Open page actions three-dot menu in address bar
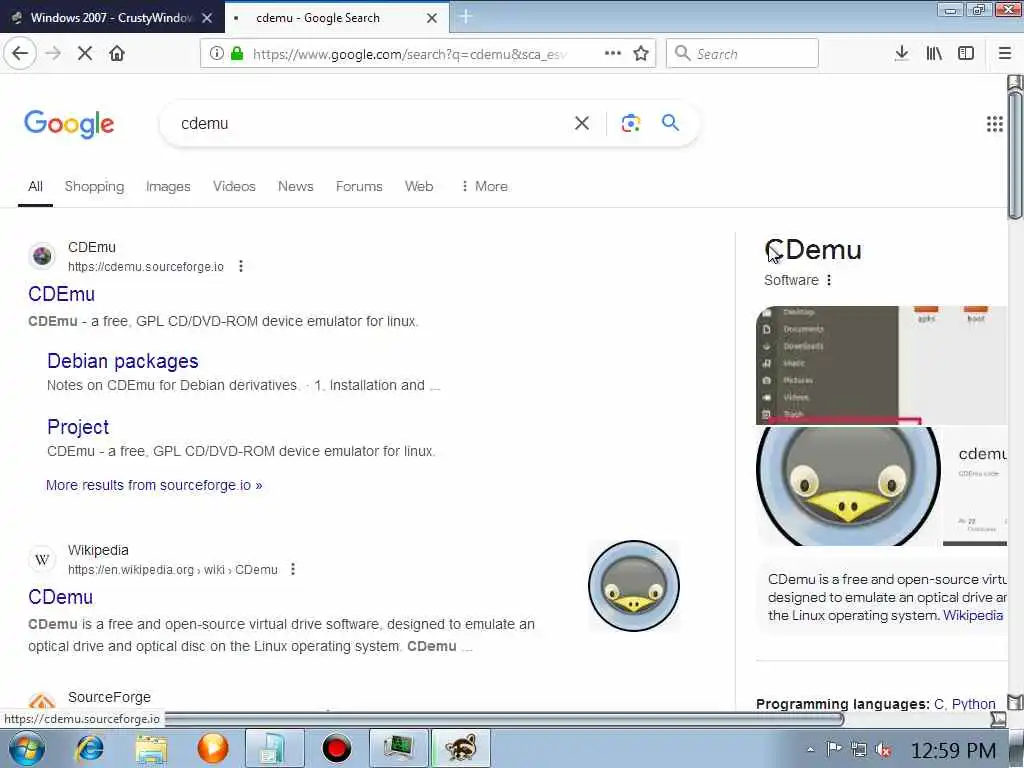The width and height of the screenshot is (1024, 768). coord(613,54)
